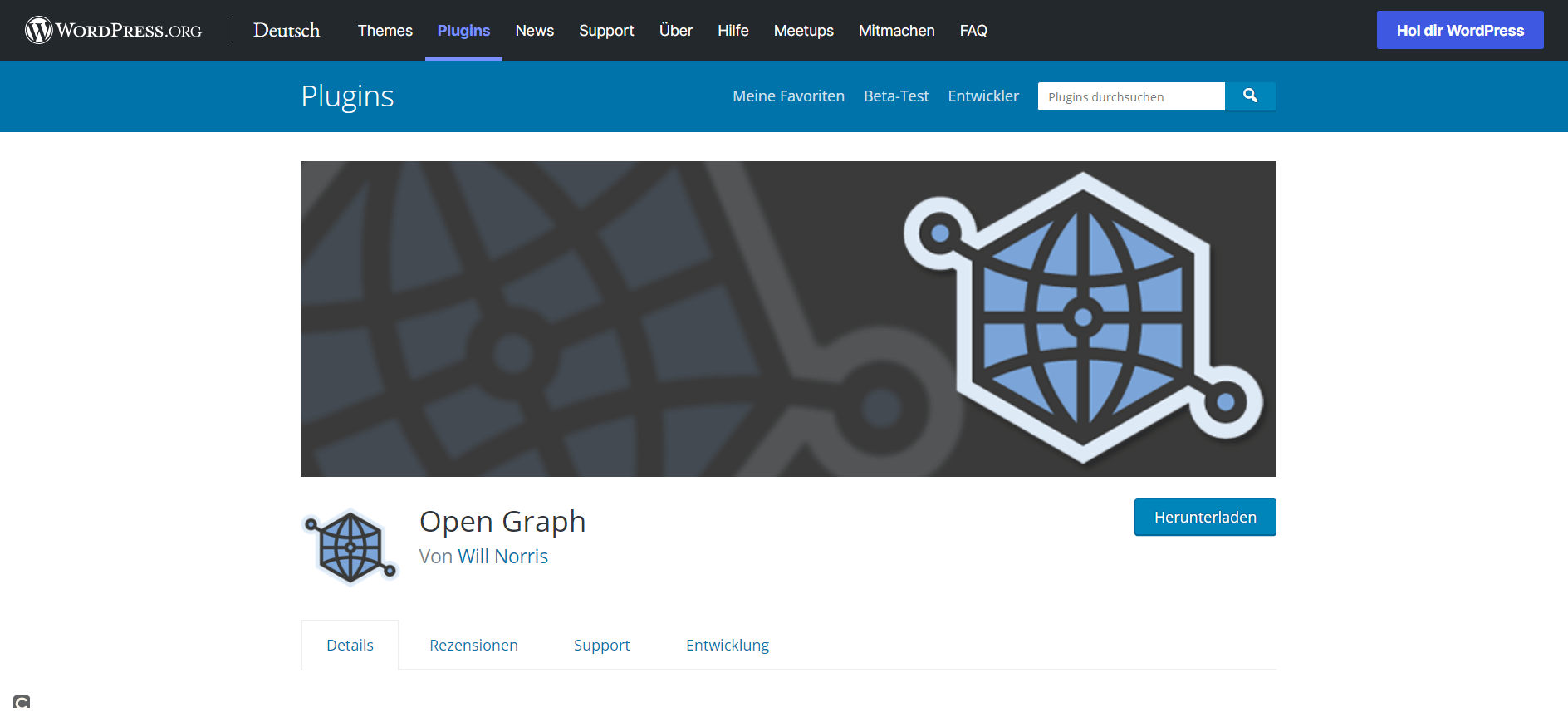The image size is (1568, 712).
Task: Follow the Will Norris author link
Action: [502, 557]
